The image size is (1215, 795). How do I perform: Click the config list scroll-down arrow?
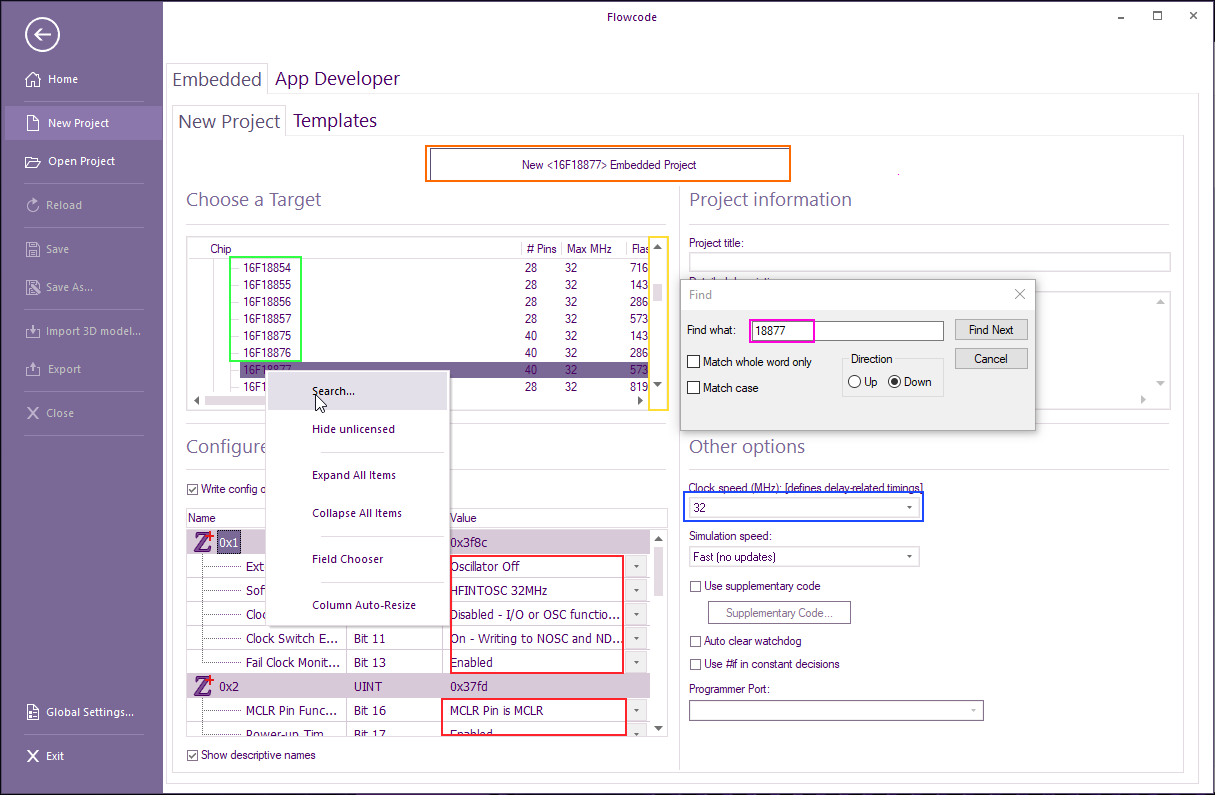658,727
